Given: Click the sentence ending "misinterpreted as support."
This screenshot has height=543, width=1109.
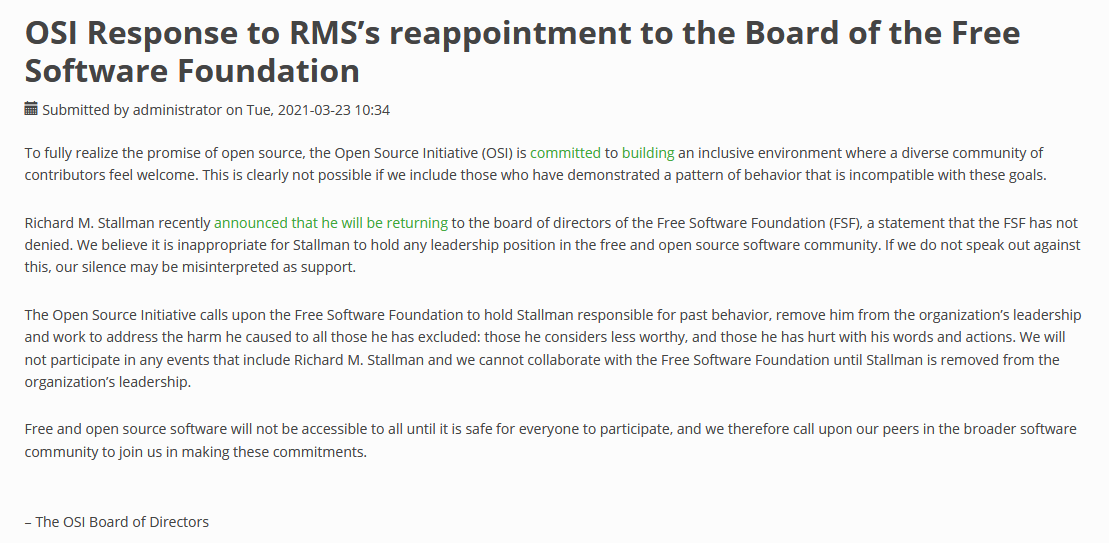Looking at the screenshot, I should tap(190, 267).
